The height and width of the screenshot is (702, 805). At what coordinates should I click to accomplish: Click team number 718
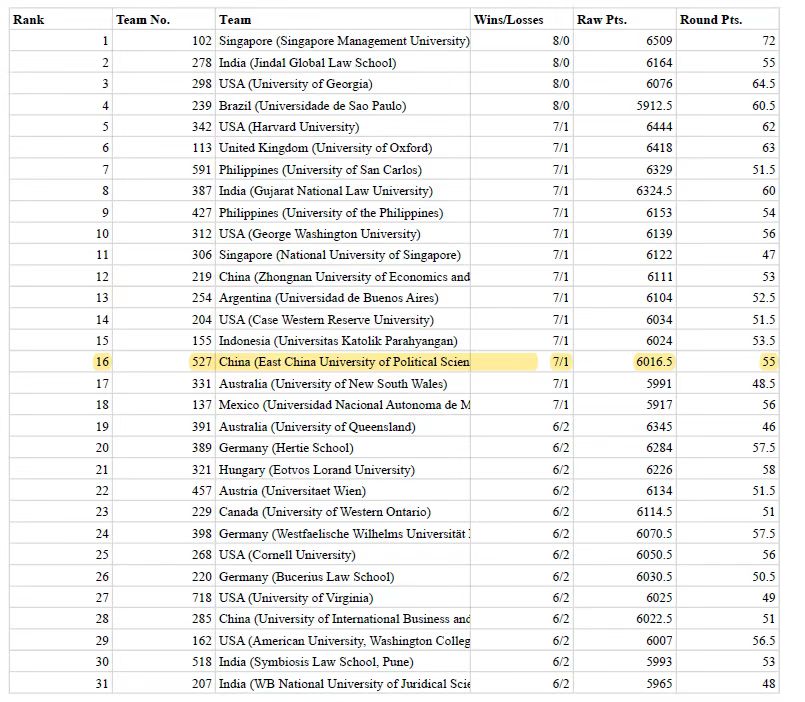pos(202,598)
